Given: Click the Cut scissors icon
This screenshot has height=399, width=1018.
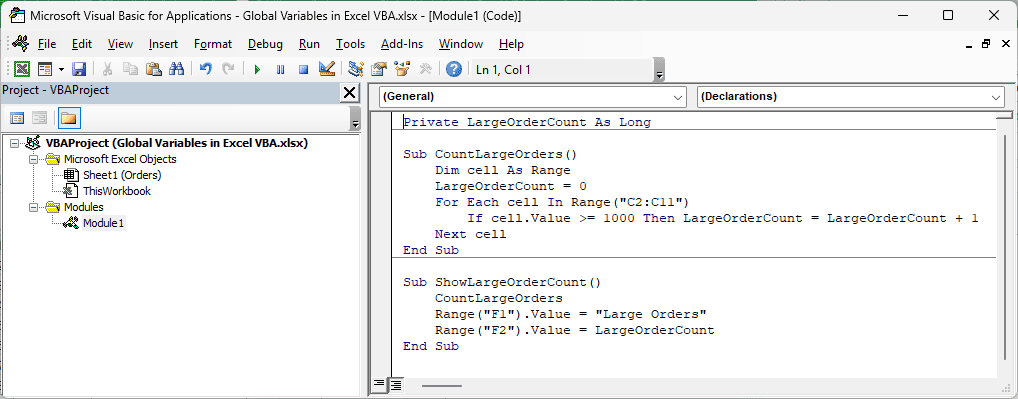Looking at the screenshot, I should tap(108, 69).
